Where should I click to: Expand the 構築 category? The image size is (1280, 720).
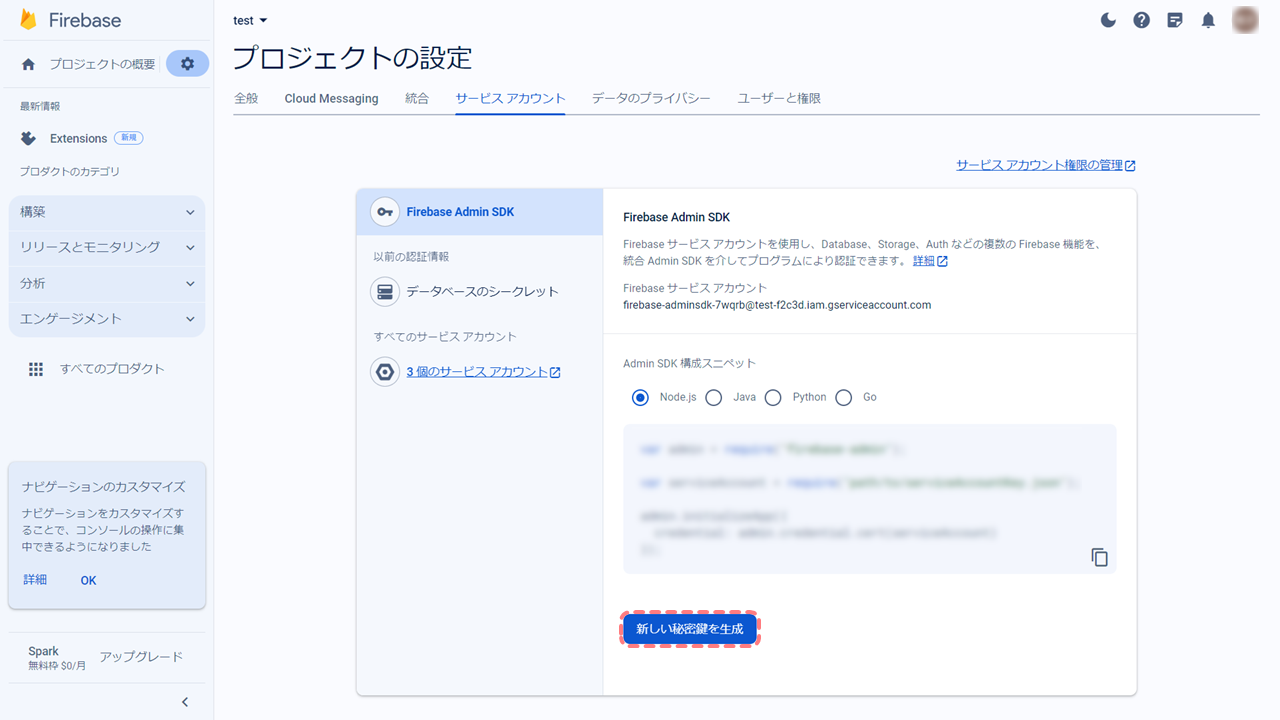(106, 212)
